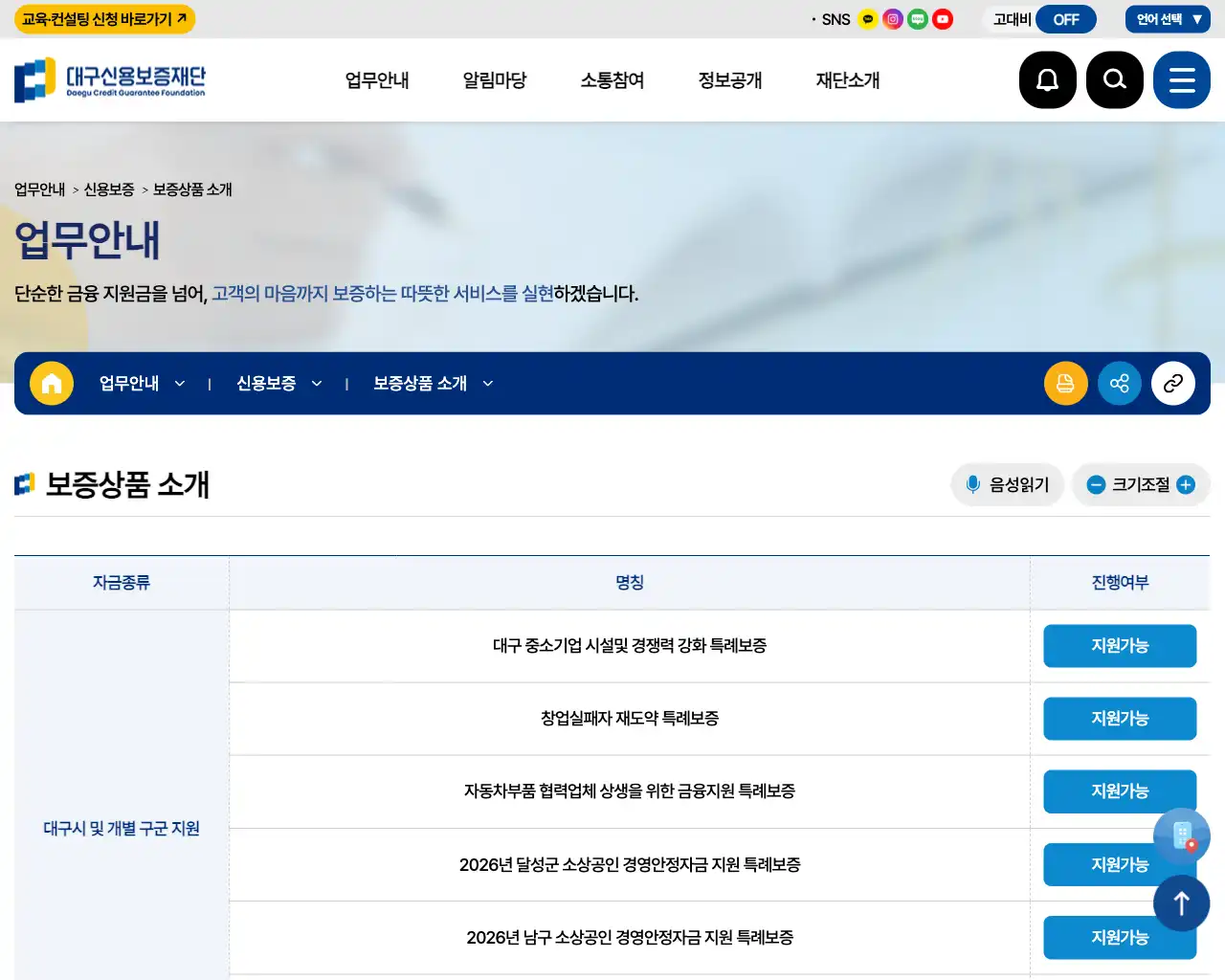Viewport: 1225px width, 980px height.
Task: Click 지원가능 for 2026년 남구 소상공인
Action: [x=1120, y=938]
